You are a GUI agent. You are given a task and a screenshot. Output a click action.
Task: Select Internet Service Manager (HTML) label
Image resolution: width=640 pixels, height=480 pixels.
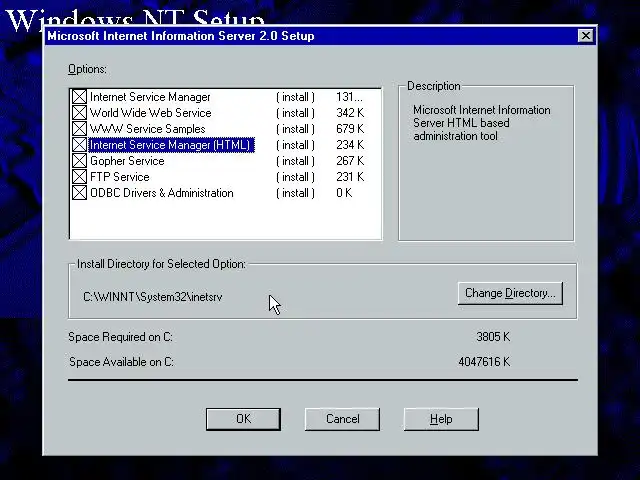(x=171, y=145)
